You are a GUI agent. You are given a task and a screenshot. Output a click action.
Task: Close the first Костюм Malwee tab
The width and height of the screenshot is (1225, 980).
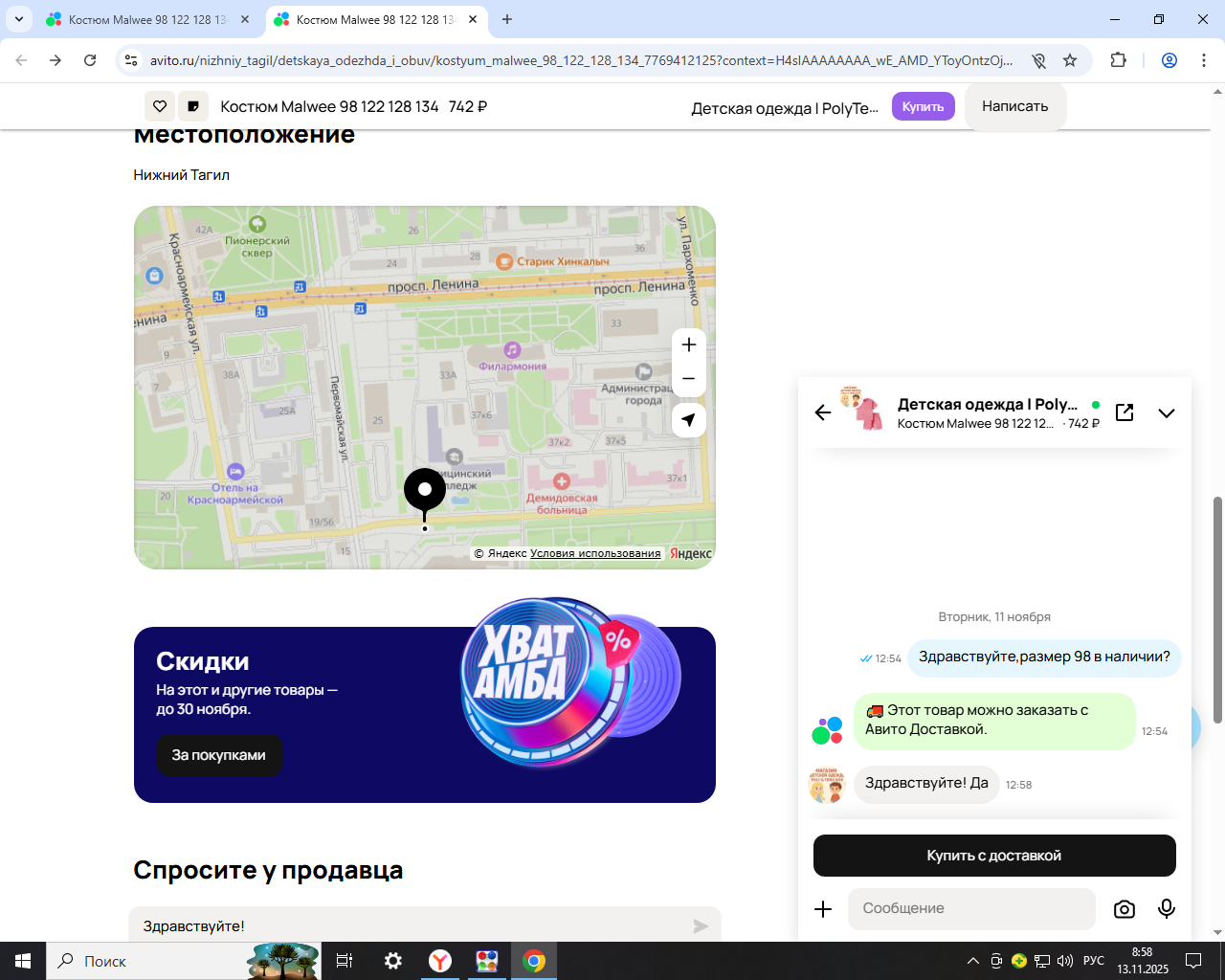[x=245, y=19]
